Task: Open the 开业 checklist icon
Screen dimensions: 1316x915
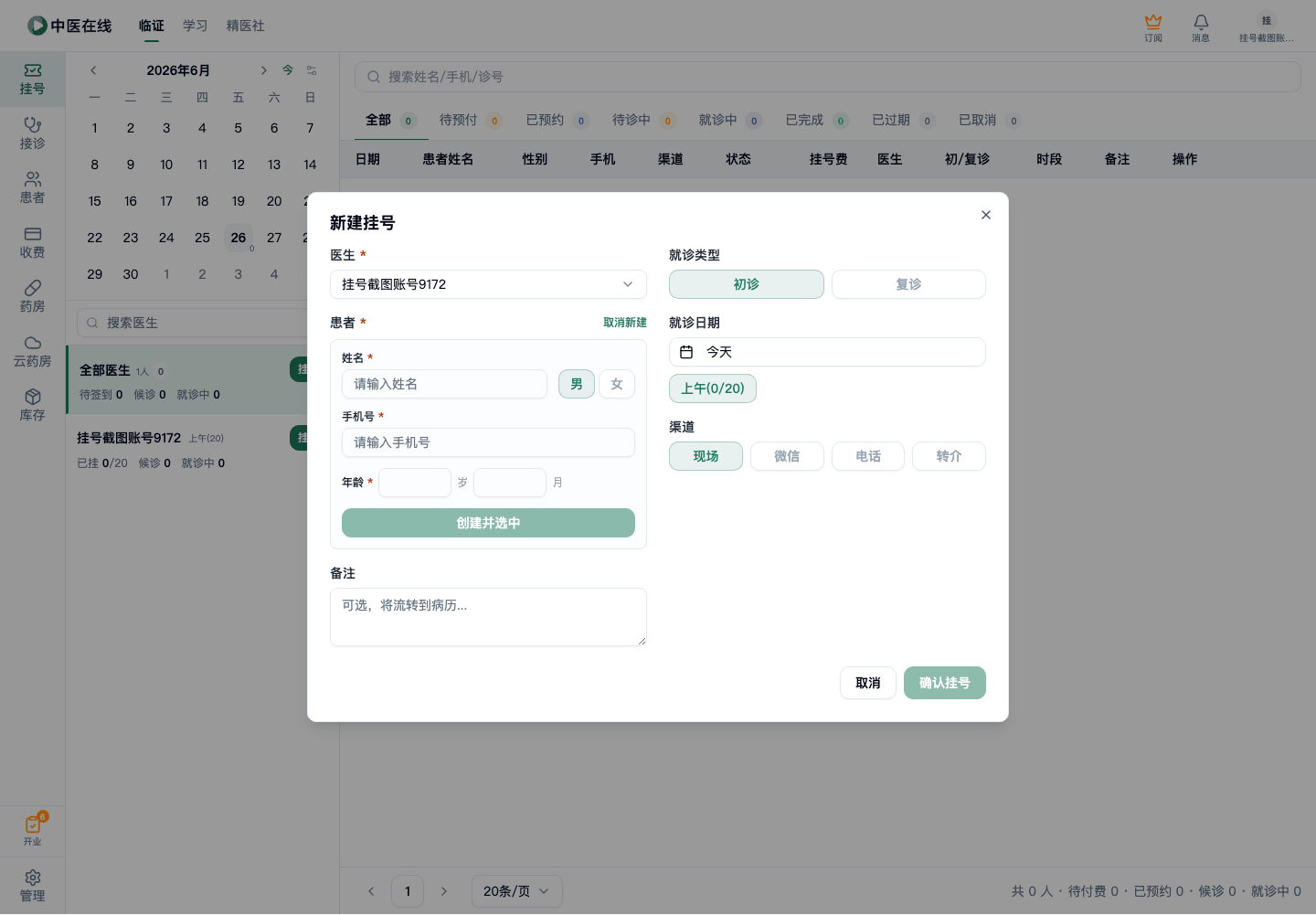Action: (x=33, y=830)
